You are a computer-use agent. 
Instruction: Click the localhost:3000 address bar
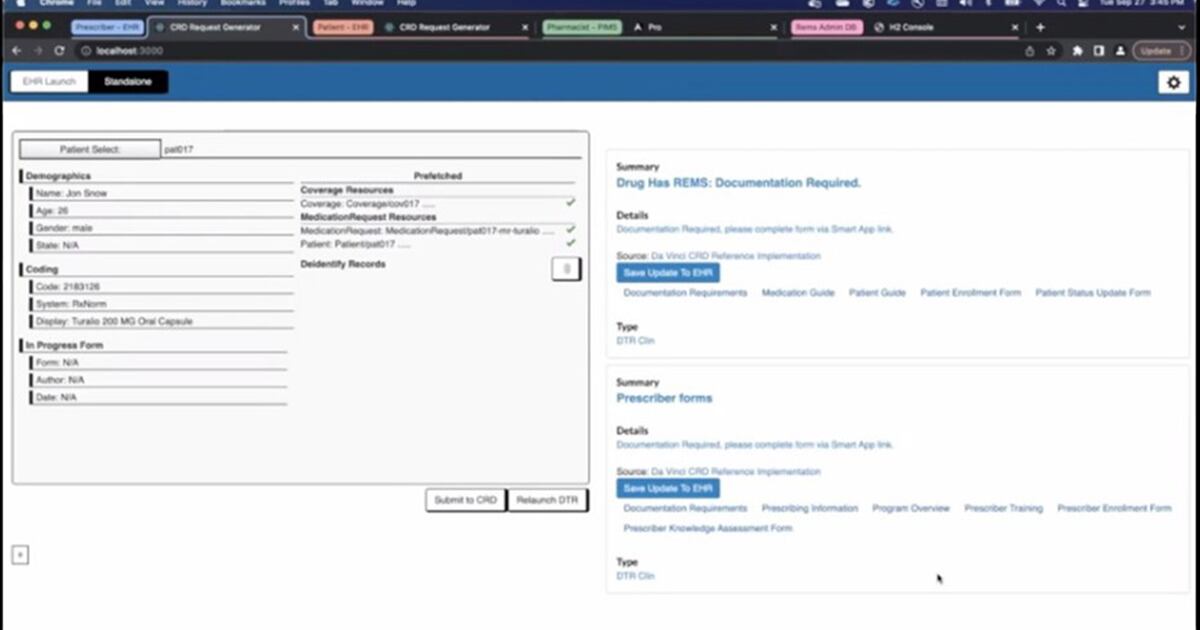550,50
